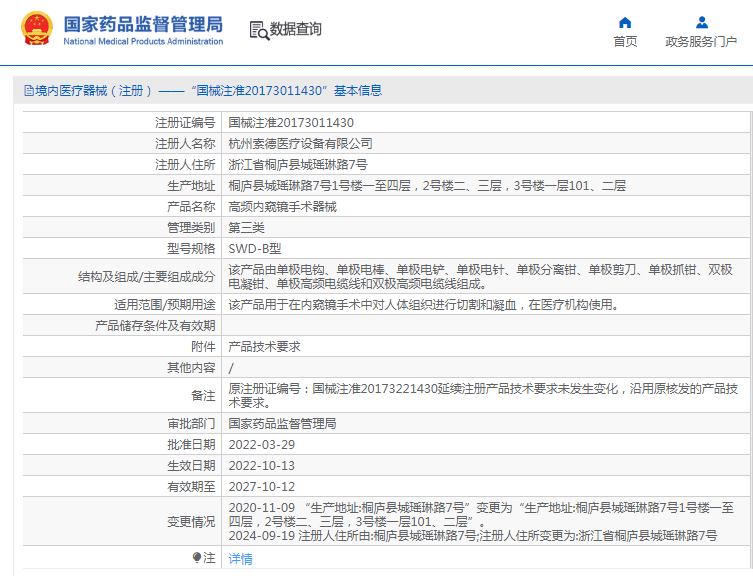
Task: Click the 其他内容 label
Action: coord(191,368)
